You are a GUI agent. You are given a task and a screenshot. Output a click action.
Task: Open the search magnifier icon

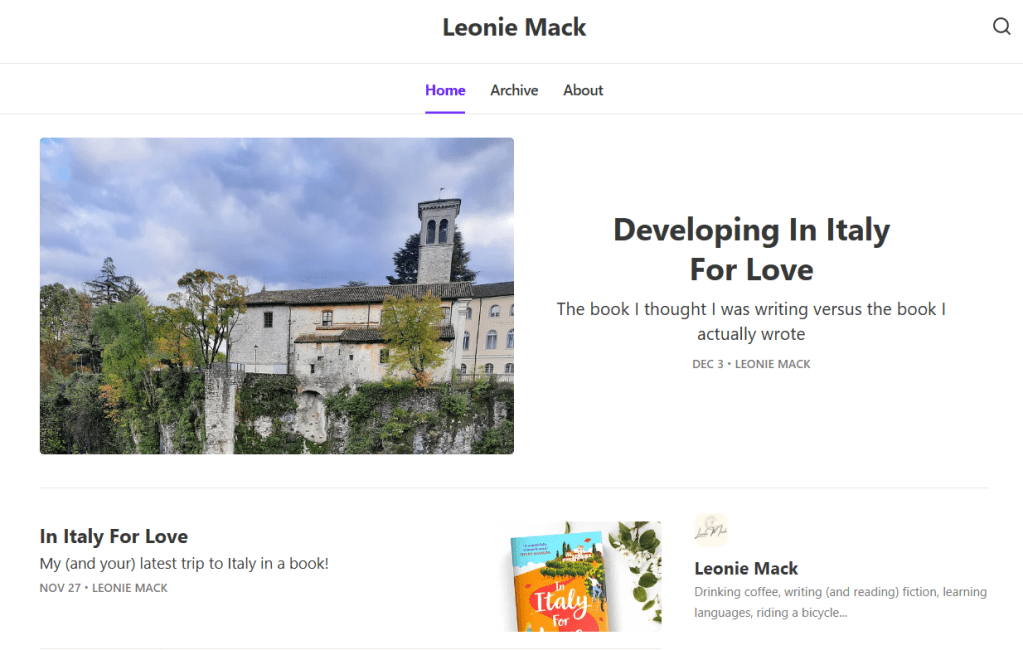point(1001,26)
